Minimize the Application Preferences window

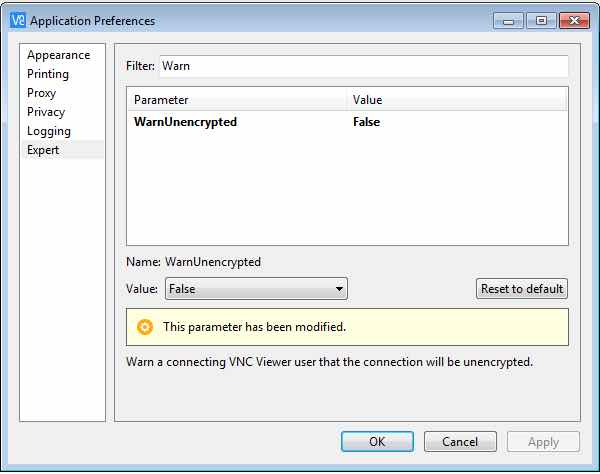click(508, 21)
